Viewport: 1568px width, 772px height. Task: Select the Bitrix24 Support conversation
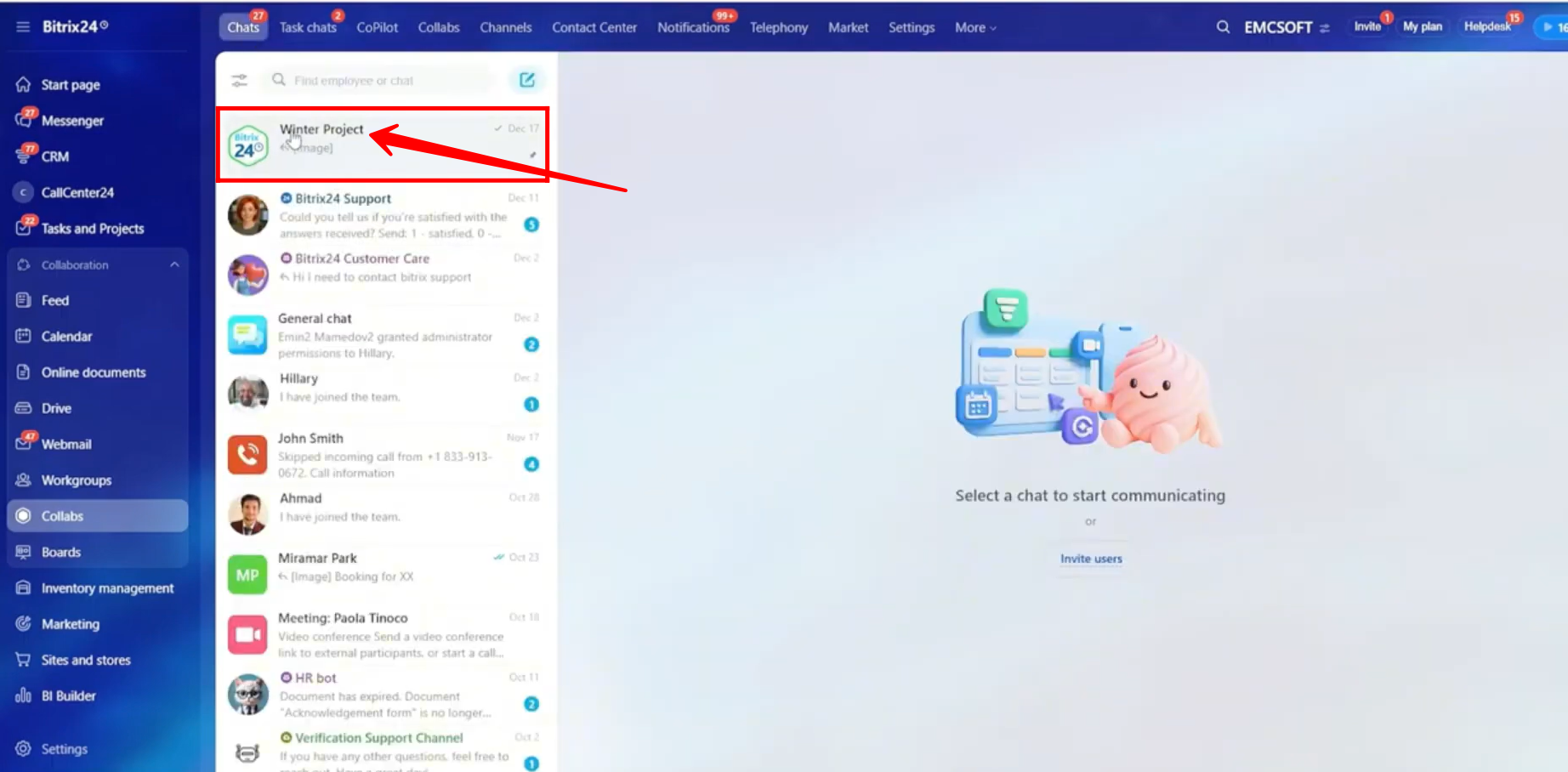pyautogui.click(x=383, y=214)
